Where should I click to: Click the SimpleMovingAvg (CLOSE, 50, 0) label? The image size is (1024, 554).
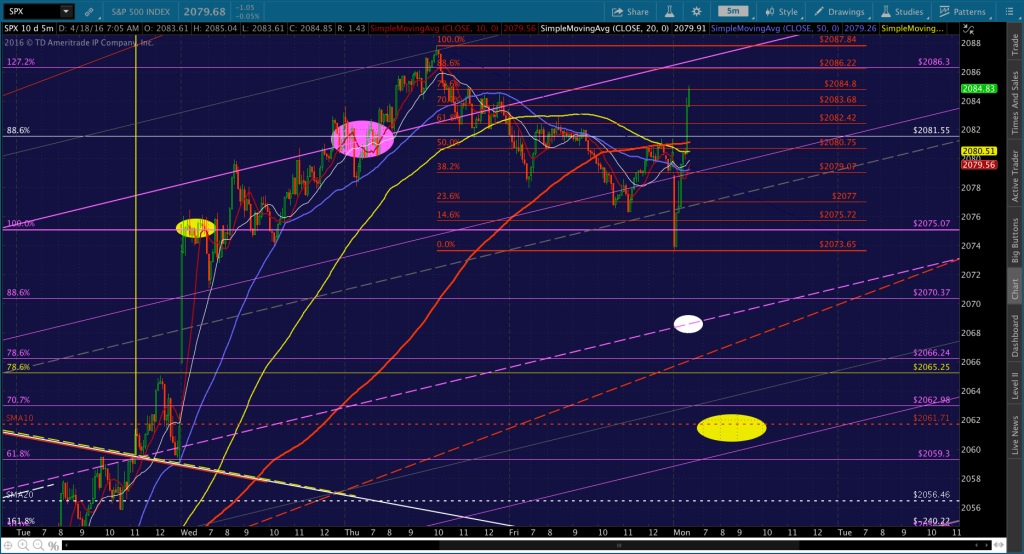pos(775,29)
